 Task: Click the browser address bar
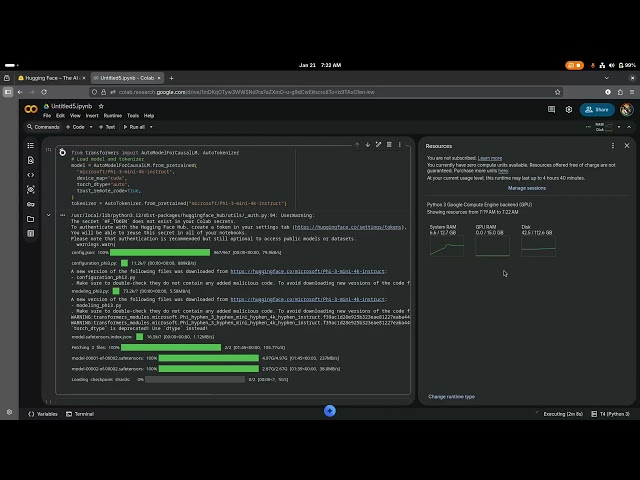point(327,92)
